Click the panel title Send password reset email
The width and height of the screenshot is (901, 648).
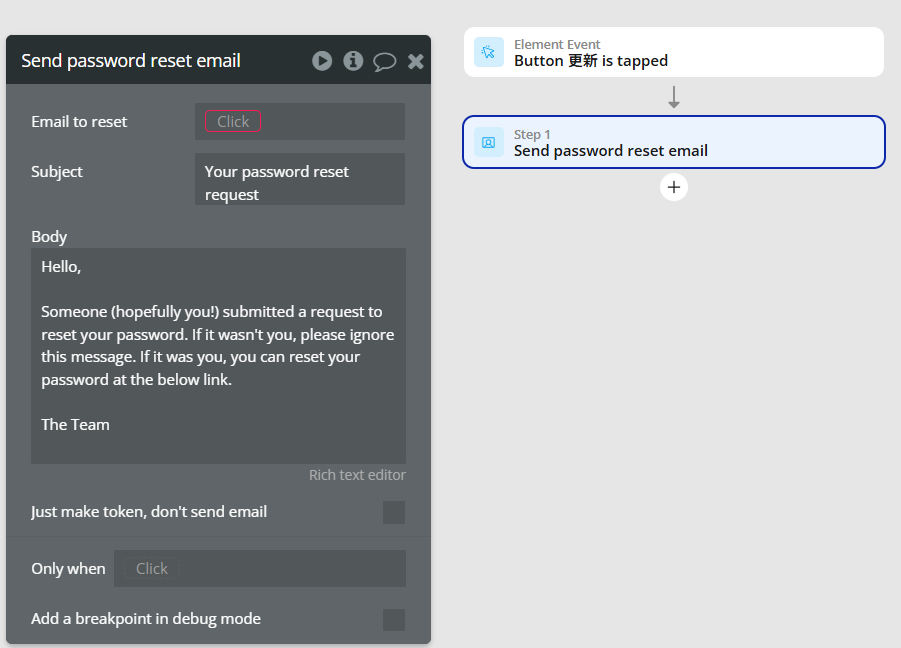point(131,61)
